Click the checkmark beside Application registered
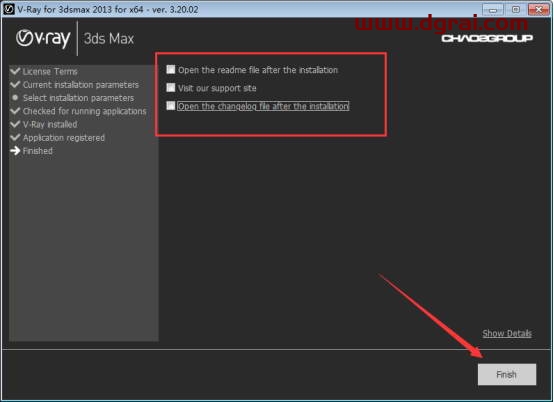Image resolution: width=554 pixels, height=402 pixels. coord(15,137)
